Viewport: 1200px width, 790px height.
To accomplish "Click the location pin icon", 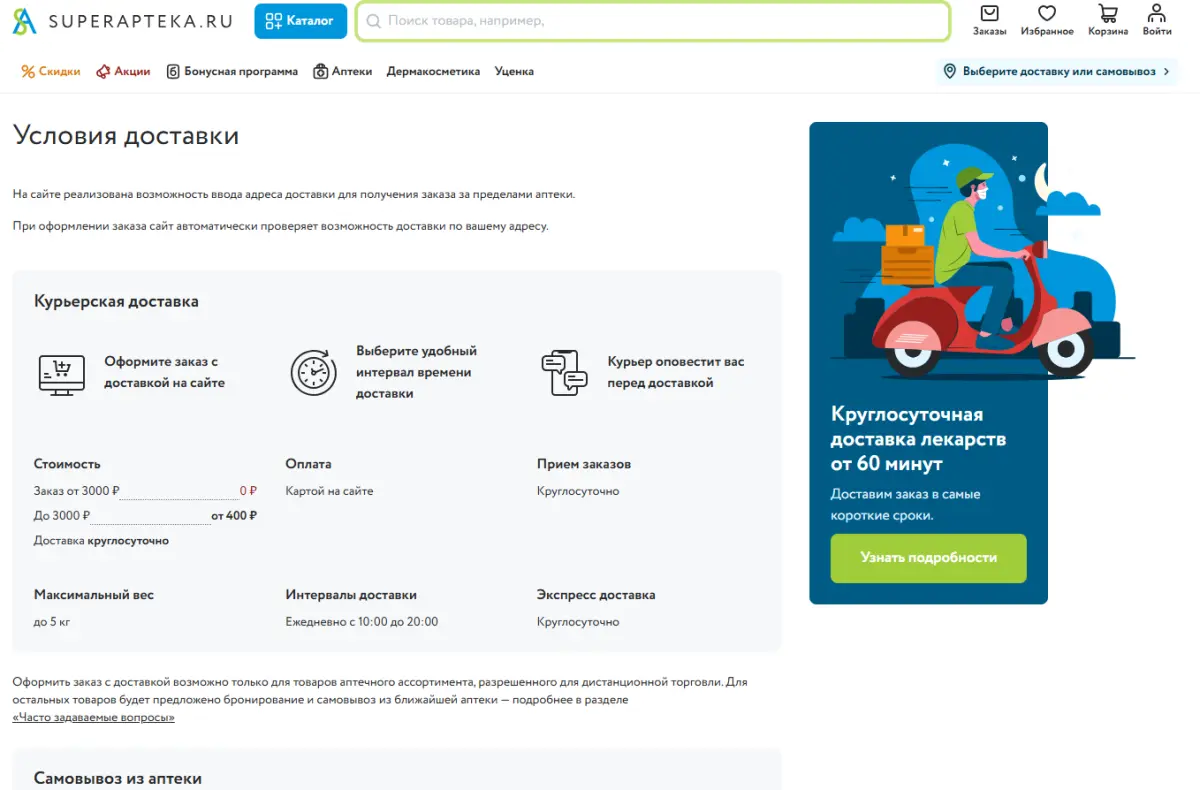I will pyautogui.click(x=950, y=72).
